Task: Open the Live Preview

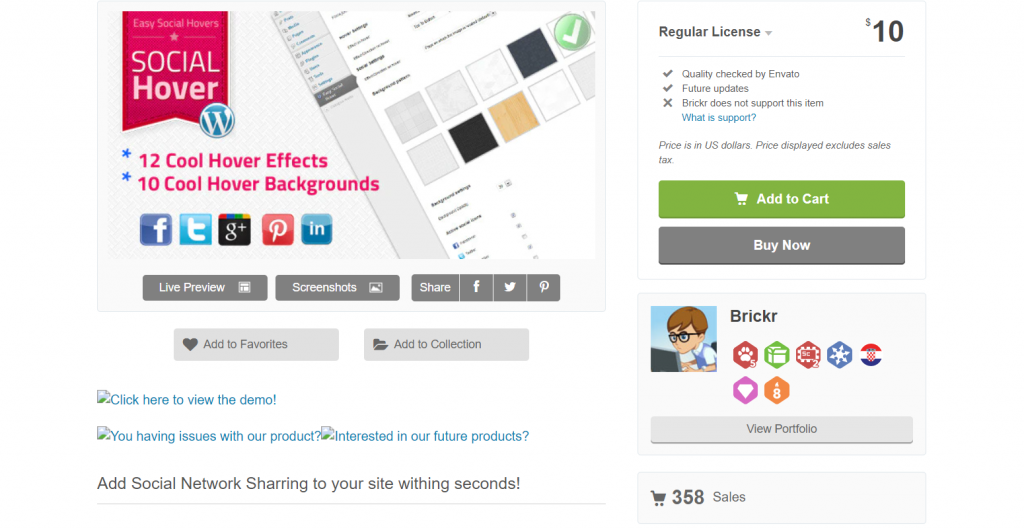Action: (x=205, y=287)
